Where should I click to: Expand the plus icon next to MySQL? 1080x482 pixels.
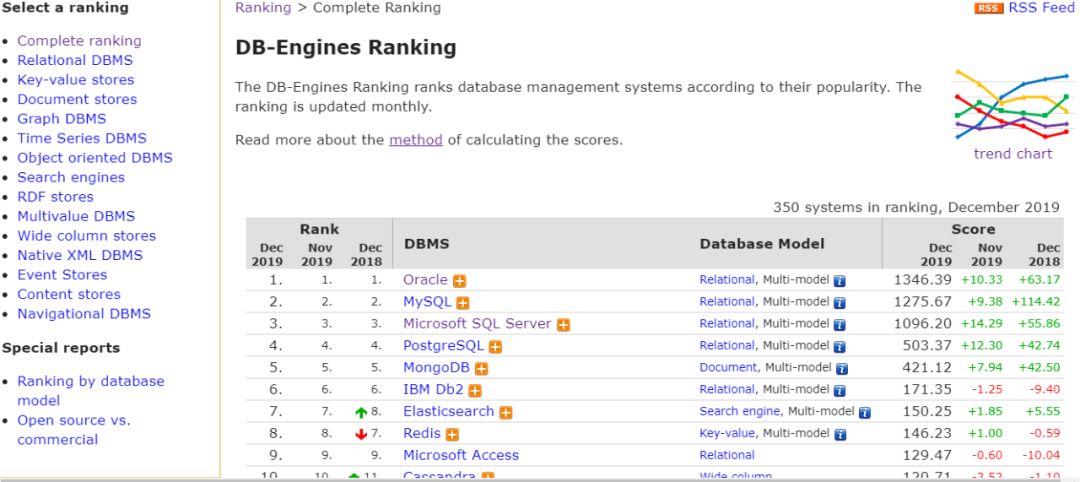(x=463, y=303)
